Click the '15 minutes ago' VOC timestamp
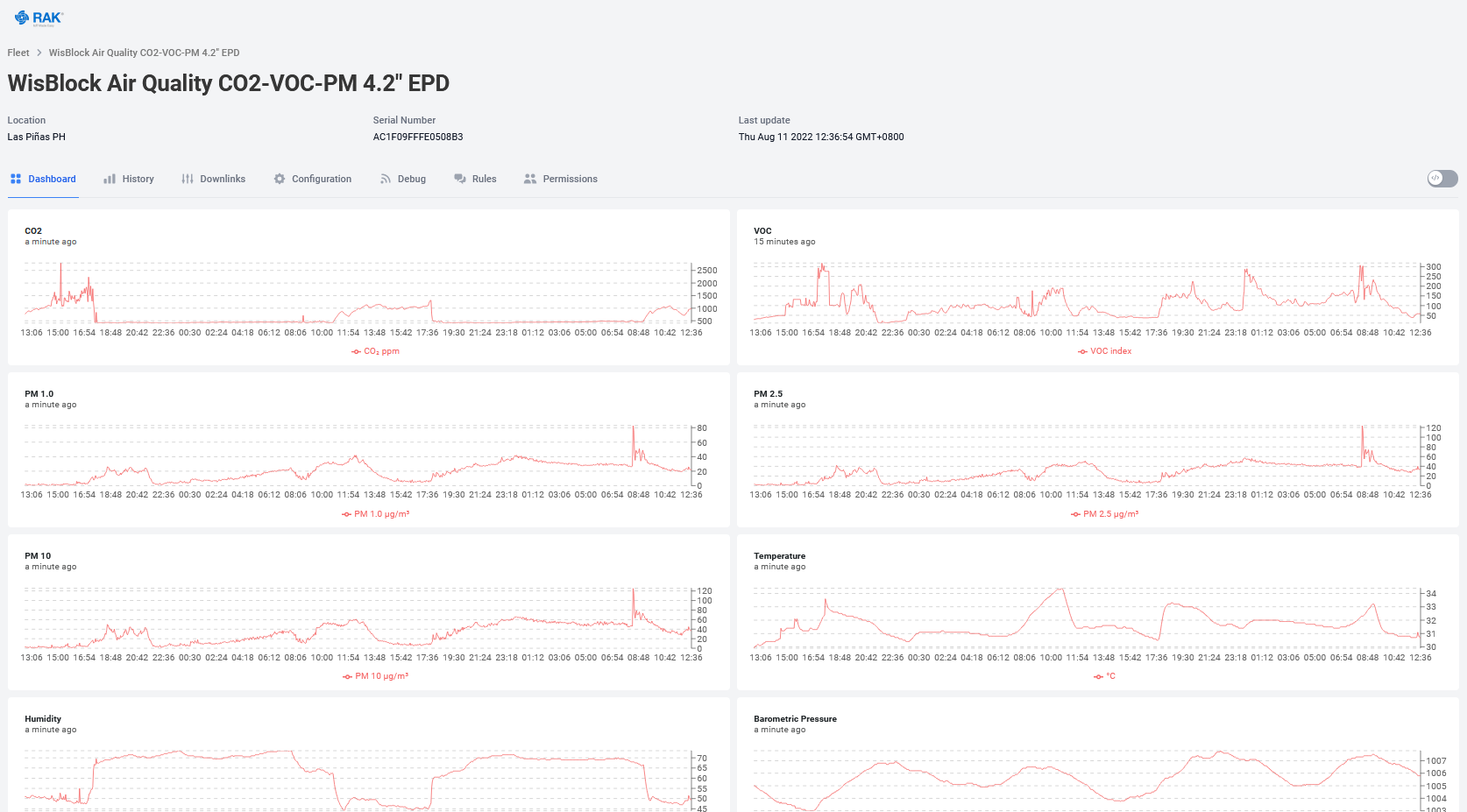 784,242
